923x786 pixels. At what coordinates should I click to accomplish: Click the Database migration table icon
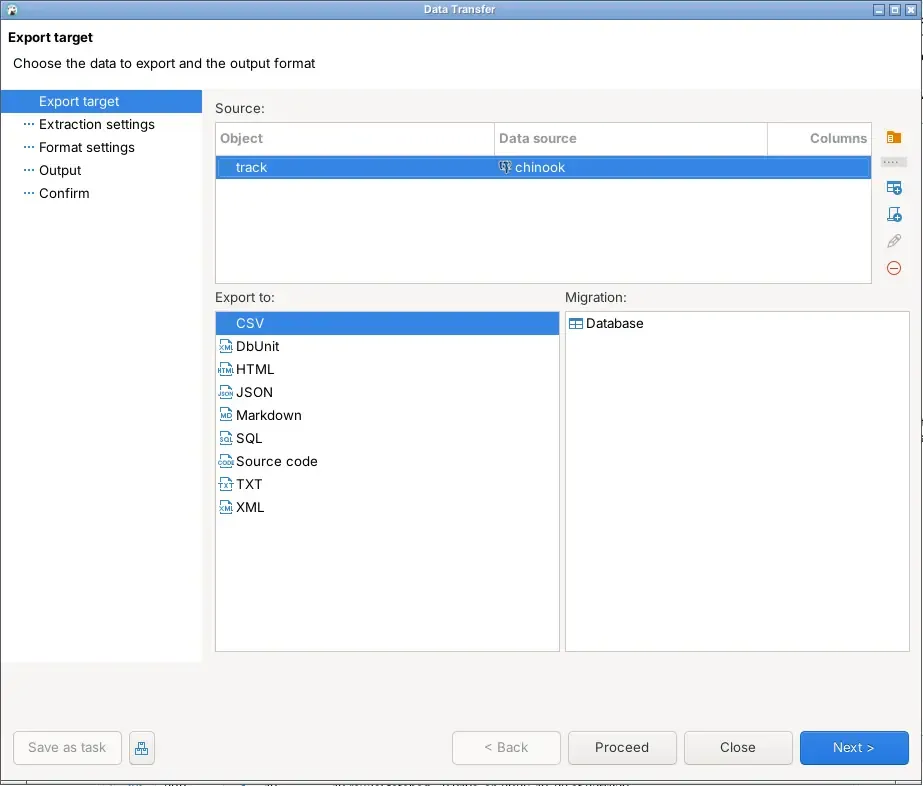[x=576, y=324]
